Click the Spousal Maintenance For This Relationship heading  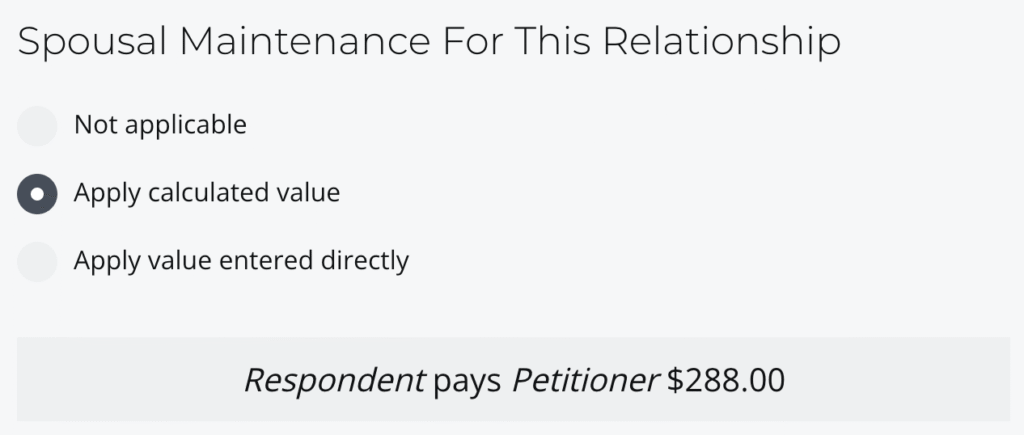tap(429, 42)
